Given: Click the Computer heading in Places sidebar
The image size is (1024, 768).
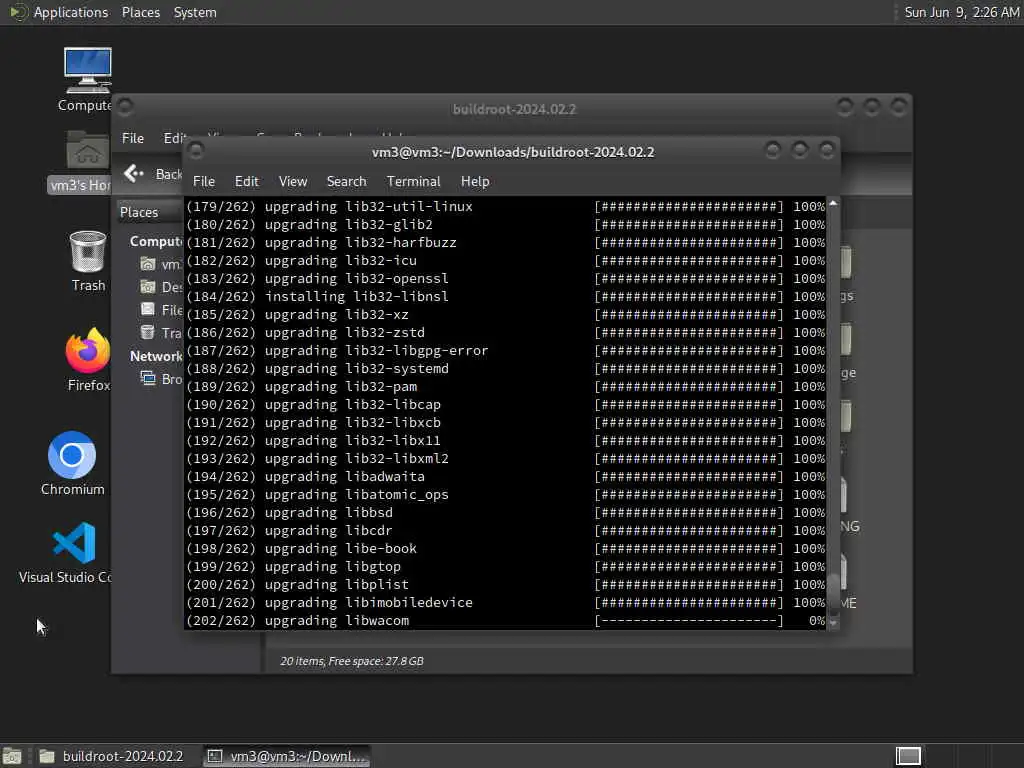Looking at the screenshot, I should [155, 242].
